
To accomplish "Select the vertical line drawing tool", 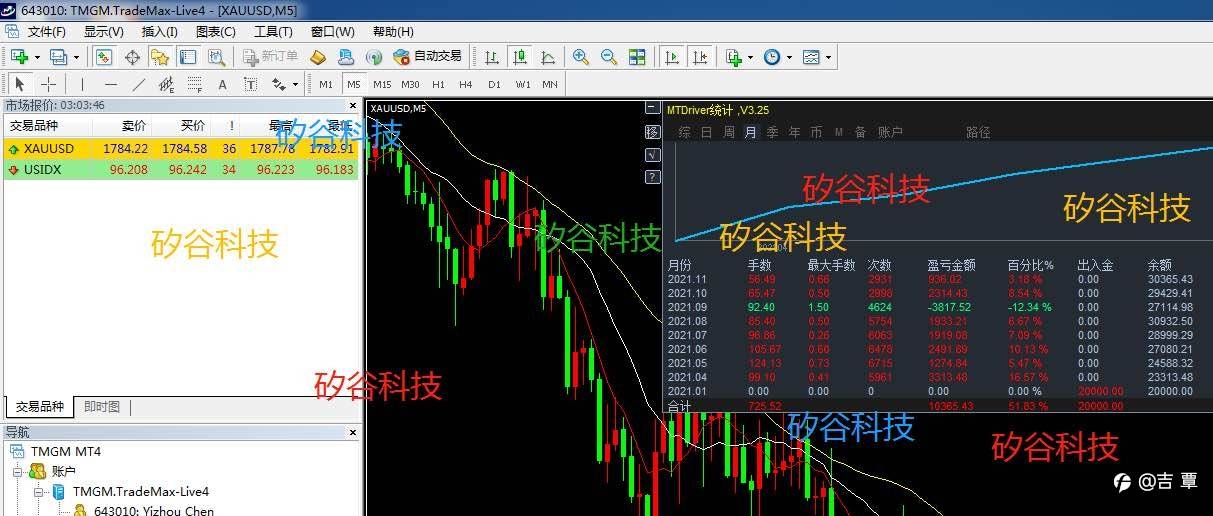I will 83,84.
